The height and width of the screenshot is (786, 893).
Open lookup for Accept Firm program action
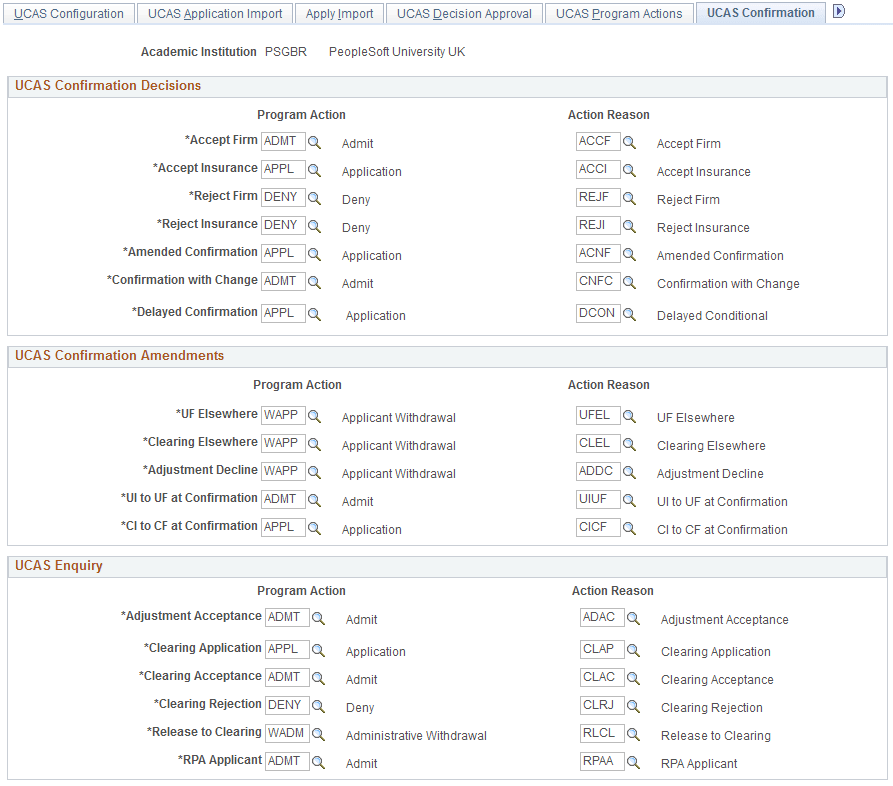coord(315,141)
